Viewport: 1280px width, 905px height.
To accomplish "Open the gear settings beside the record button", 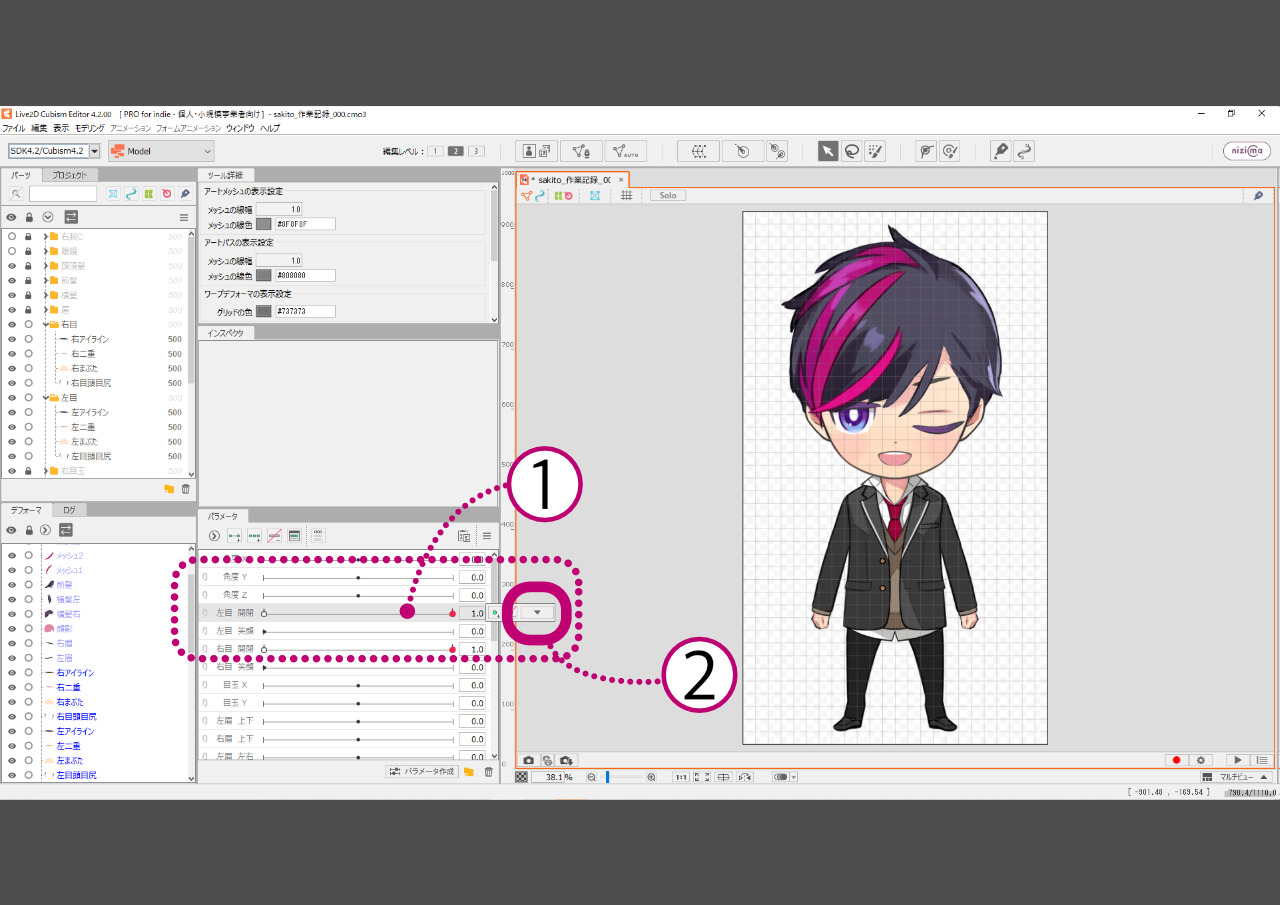I will [x=1201, y=760].
